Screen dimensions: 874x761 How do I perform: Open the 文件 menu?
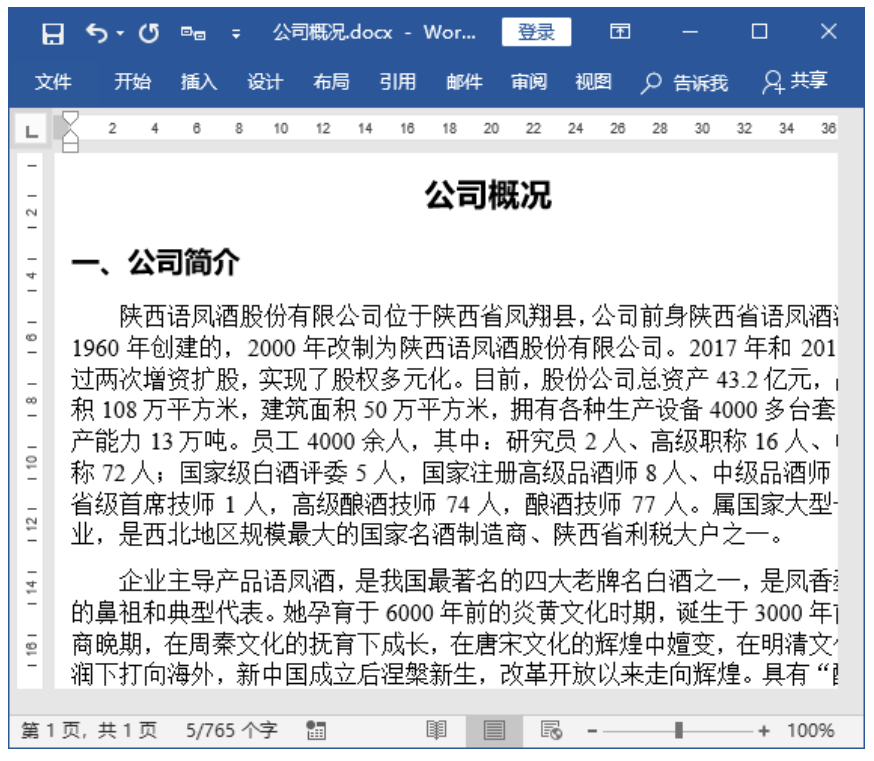coord(54,82)
